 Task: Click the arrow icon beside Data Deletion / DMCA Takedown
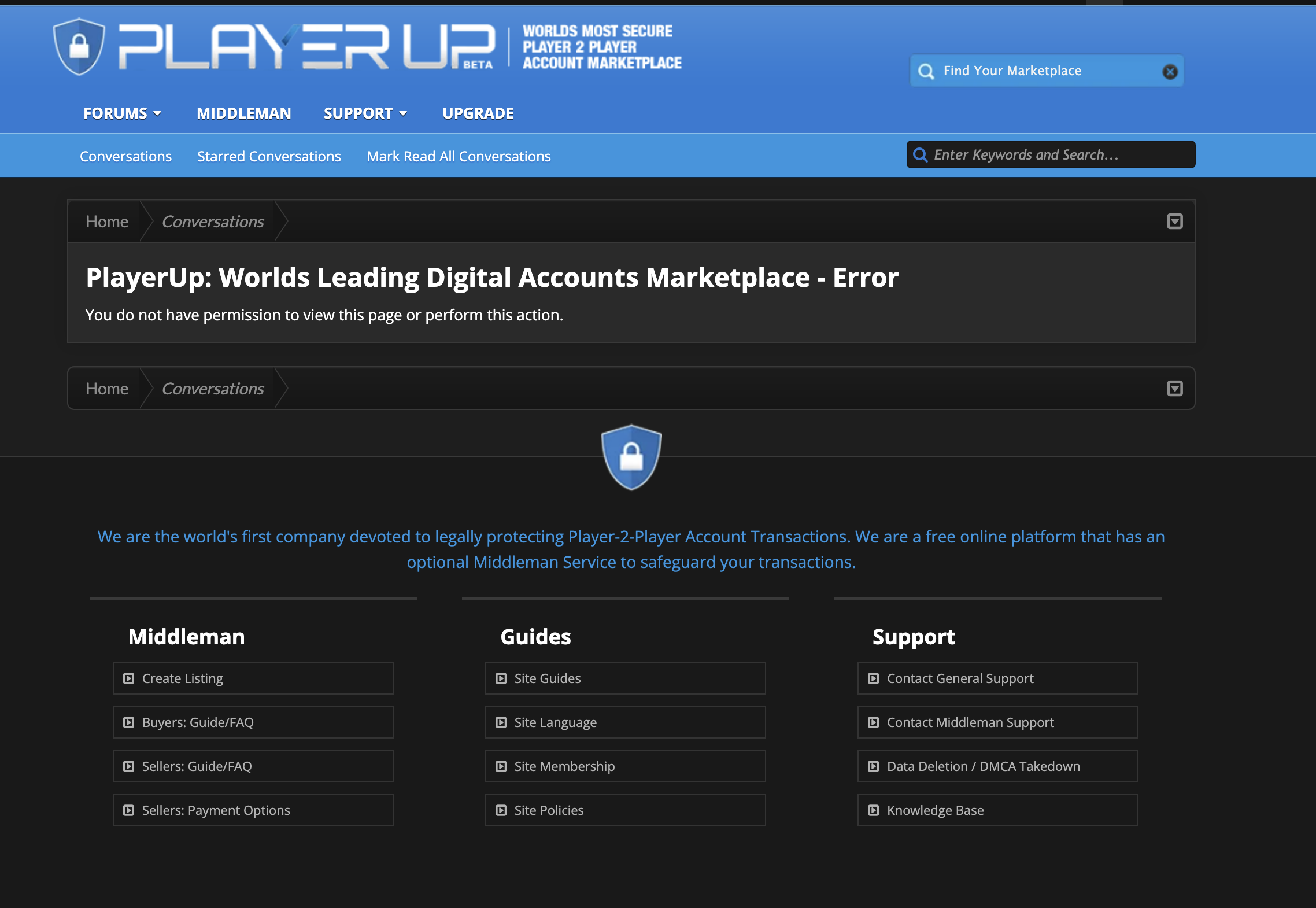874,766
